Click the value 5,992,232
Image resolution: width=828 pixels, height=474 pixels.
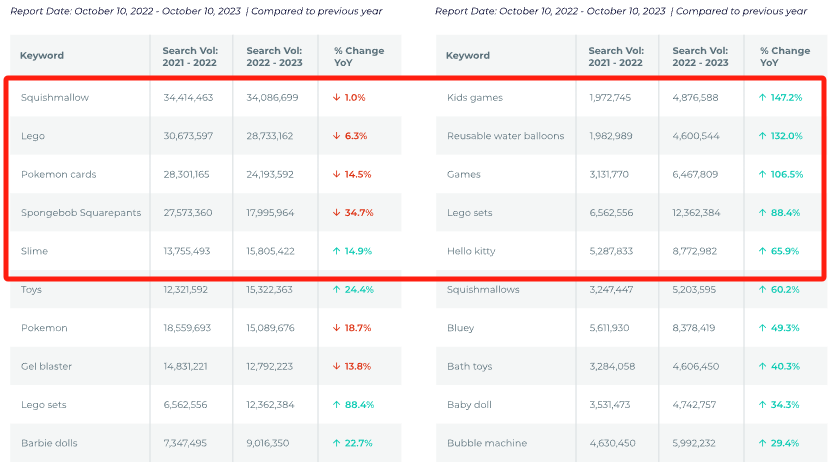[694, 443]
